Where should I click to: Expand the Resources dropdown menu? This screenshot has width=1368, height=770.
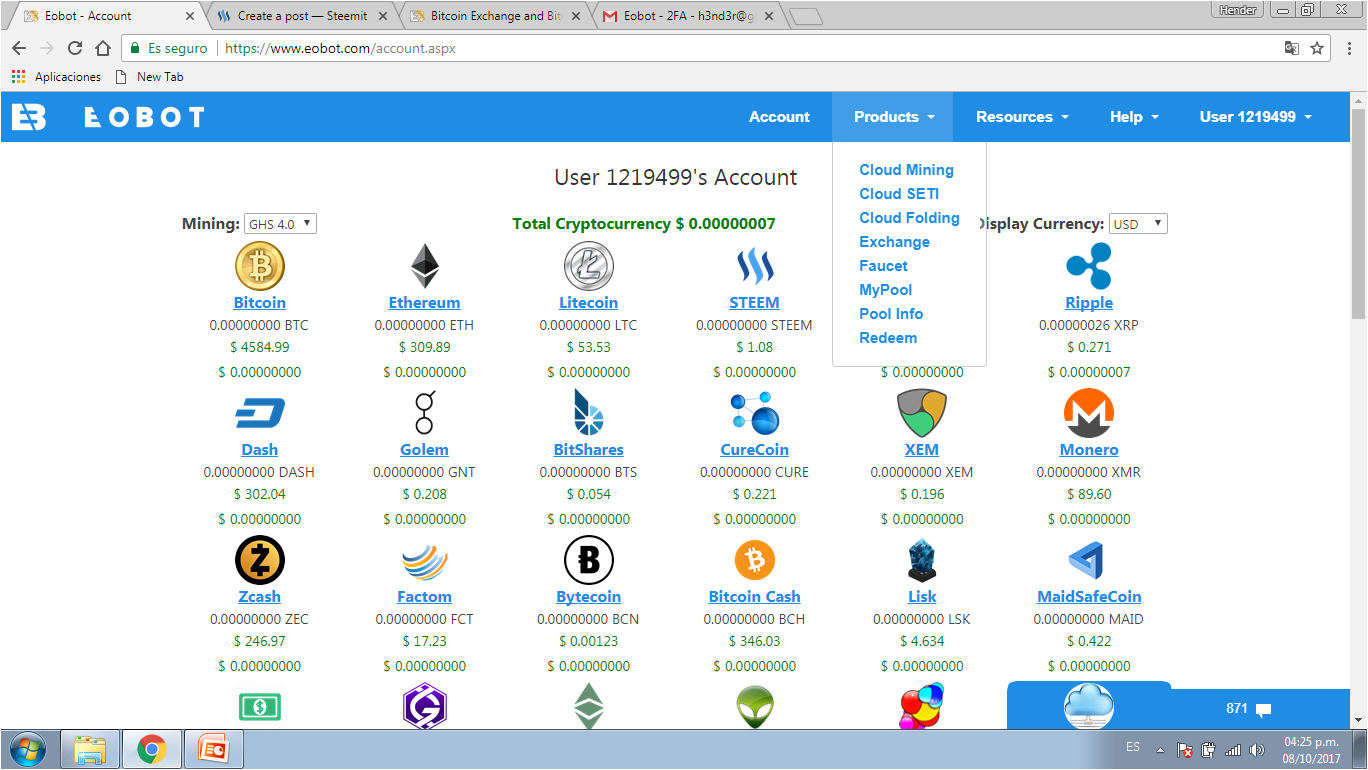click(x=1022, y=117)
